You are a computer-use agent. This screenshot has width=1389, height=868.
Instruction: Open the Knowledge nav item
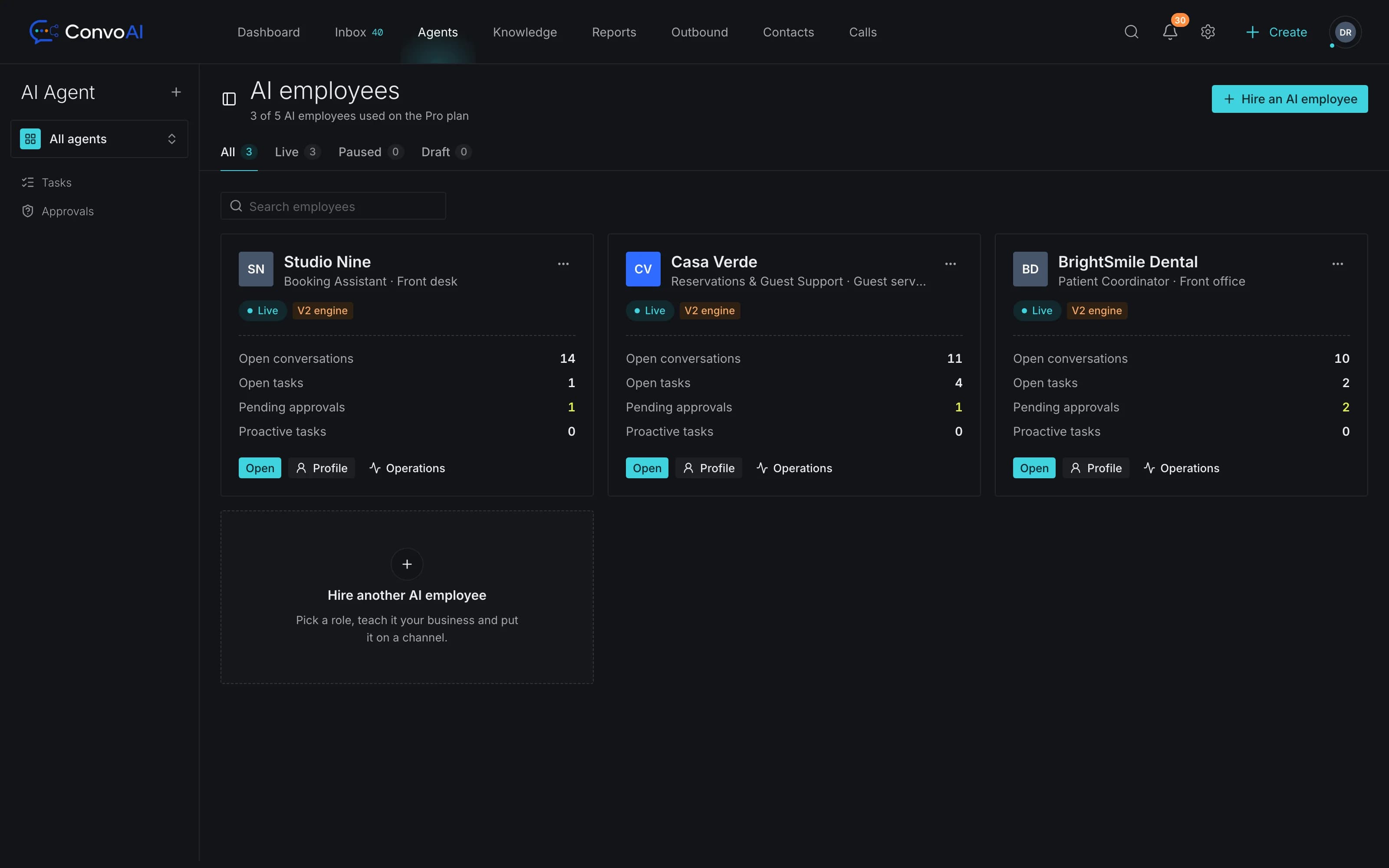tap(525, 32)
